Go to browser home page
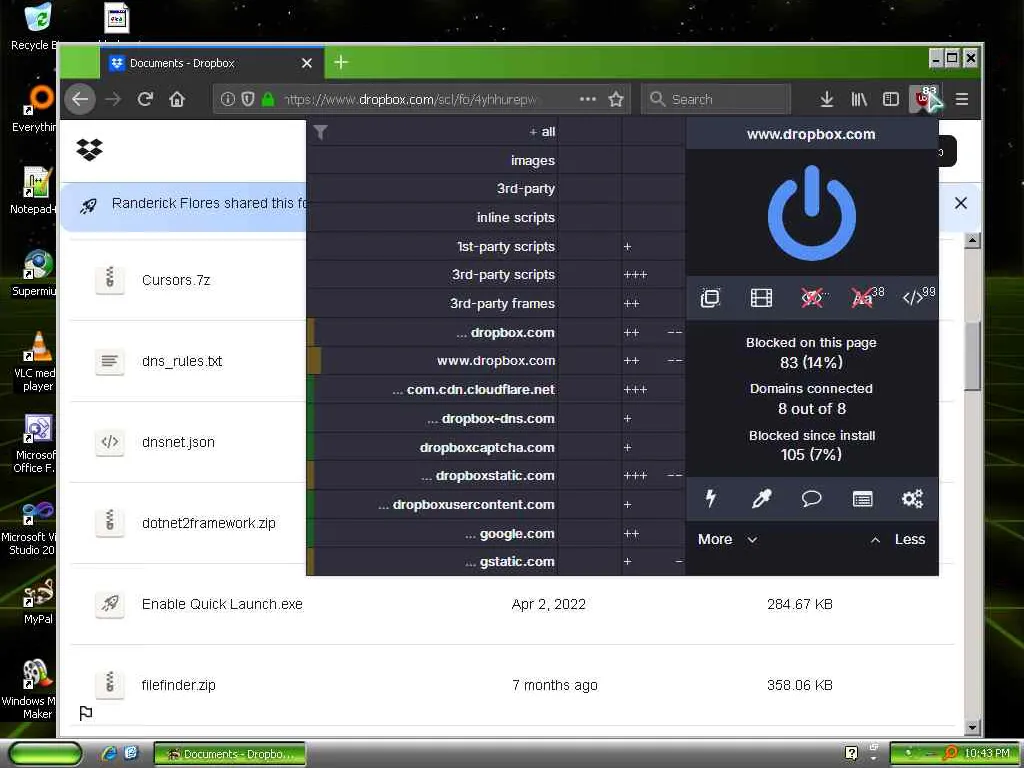This screenshot has width=1024, height=768. (177, 99)
